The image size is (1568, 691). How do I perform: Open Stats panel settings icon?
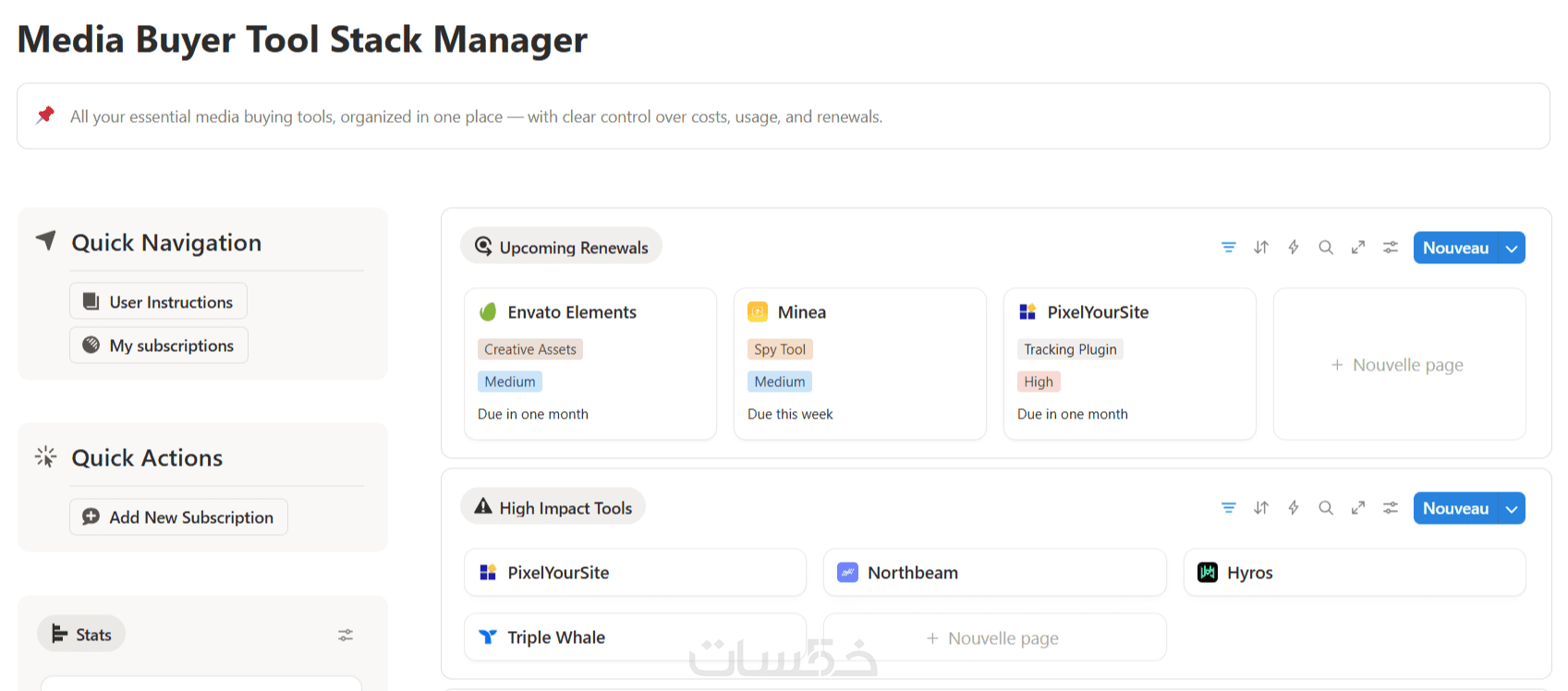[345, 635]
